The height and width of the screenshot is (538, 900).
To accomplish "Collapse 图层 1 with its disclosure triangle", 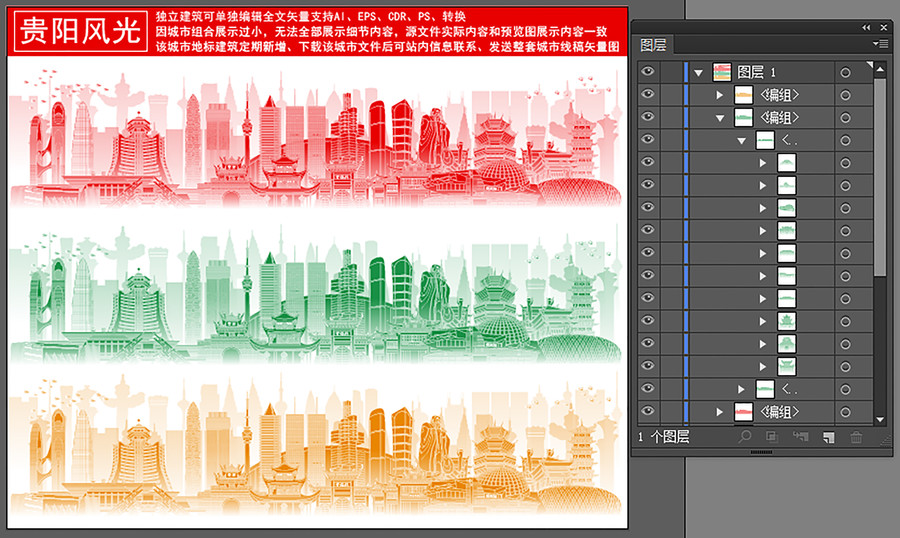I will [699, 73].
